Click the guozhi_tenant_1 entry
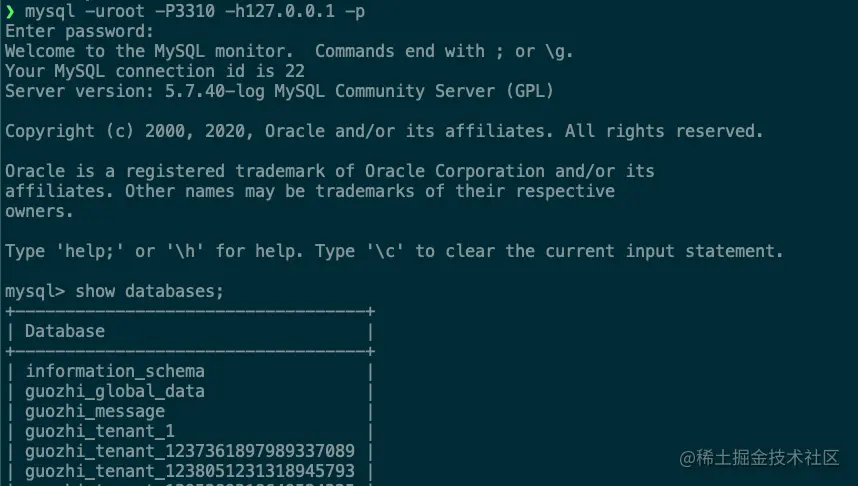Viewport: 858px width, 486px height. (x=100, y=431)
